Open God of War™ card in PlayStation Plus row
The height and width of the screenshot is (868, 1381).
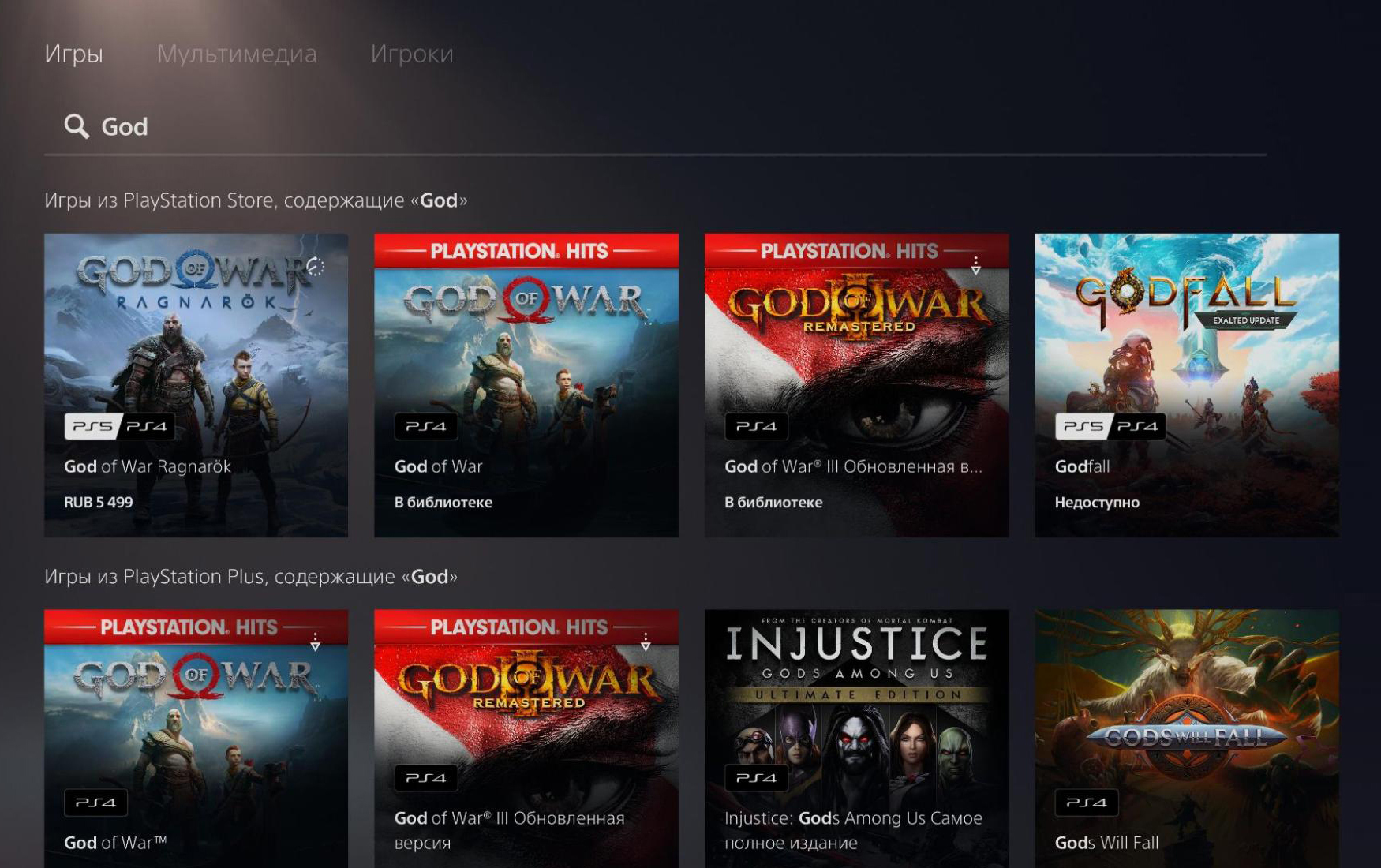click(x=196, y=739)
